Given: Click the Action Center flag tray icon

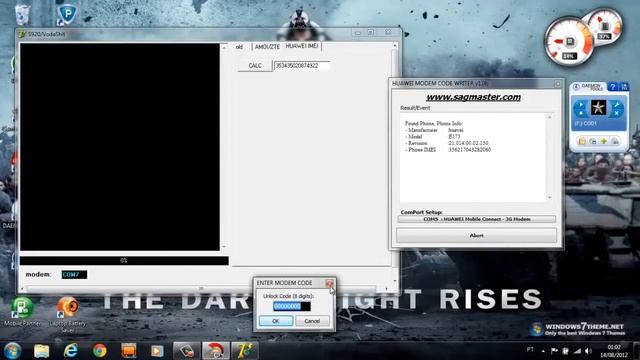Looking at the screenshot, I should tap(554, 351).
